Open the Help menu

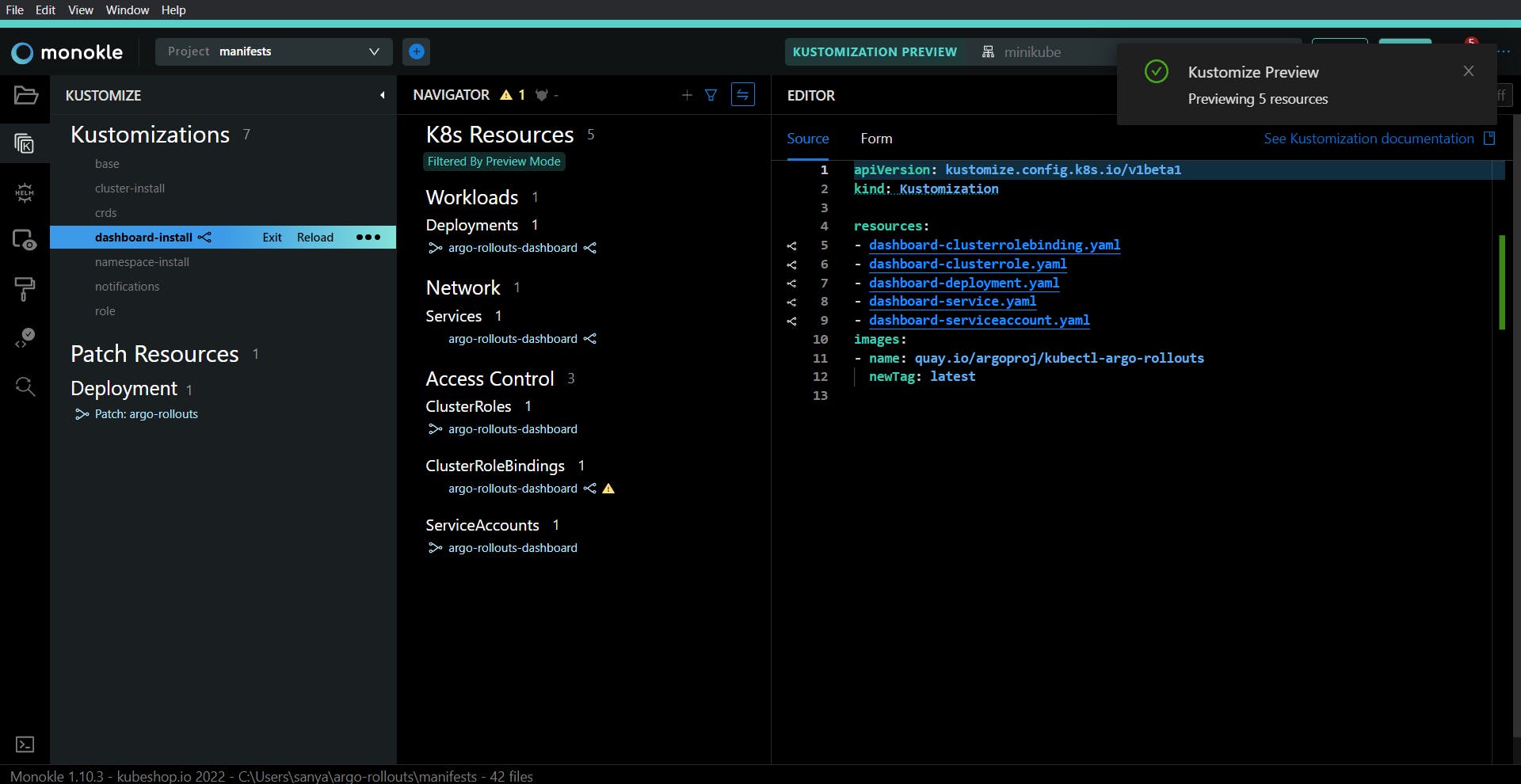(x=173, y=10)
